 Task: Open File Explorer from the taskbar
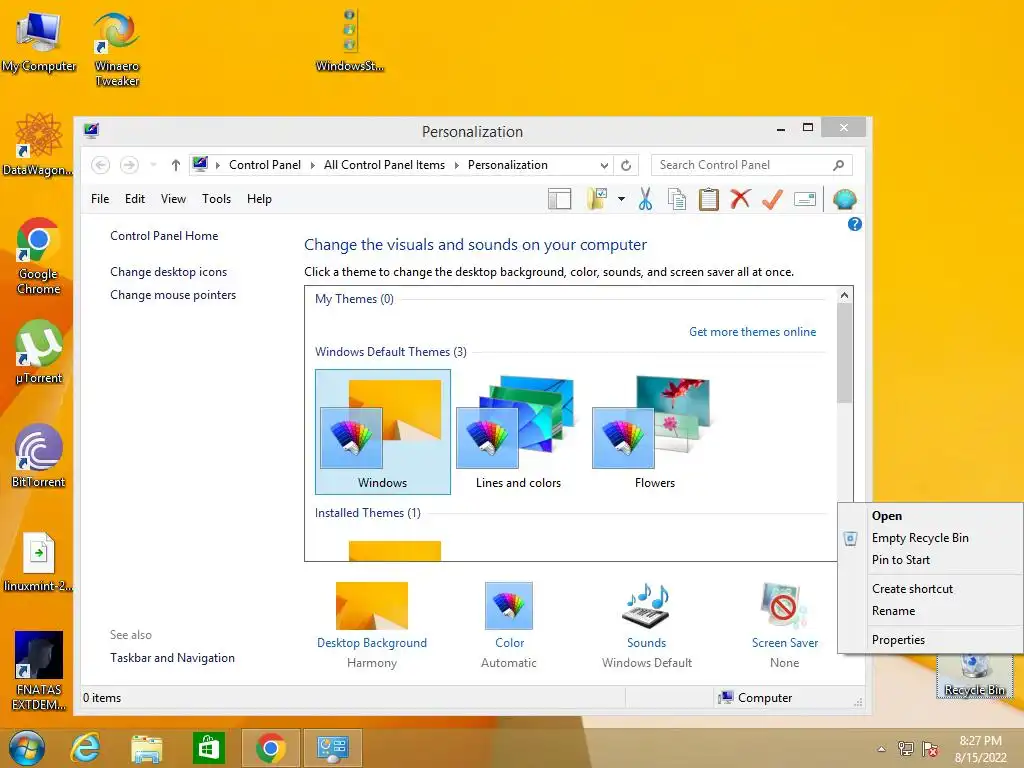146,748
